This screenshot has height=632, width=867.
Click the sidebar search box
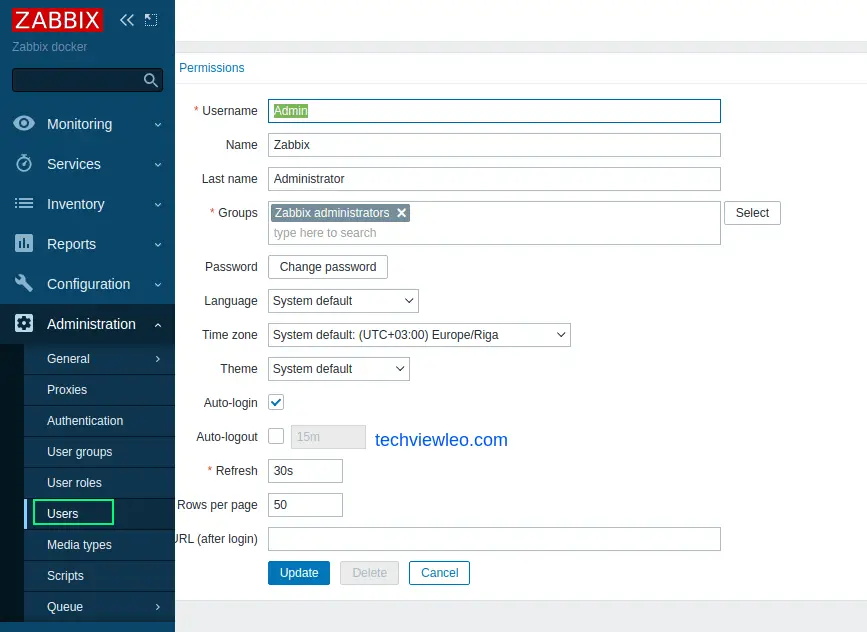pyautogui.click(x=87, y=80)
